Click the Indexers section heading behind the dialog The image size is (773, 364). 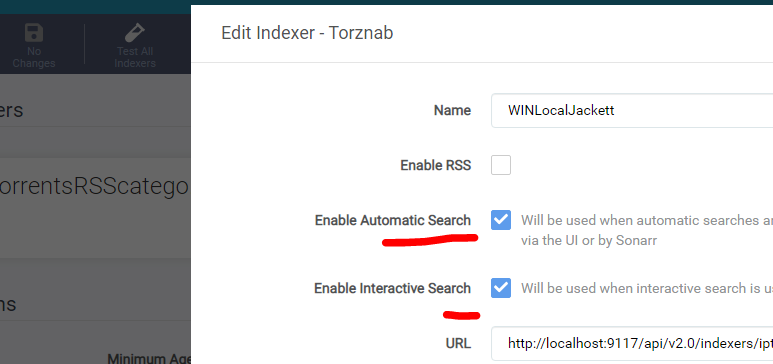(11, 110)
